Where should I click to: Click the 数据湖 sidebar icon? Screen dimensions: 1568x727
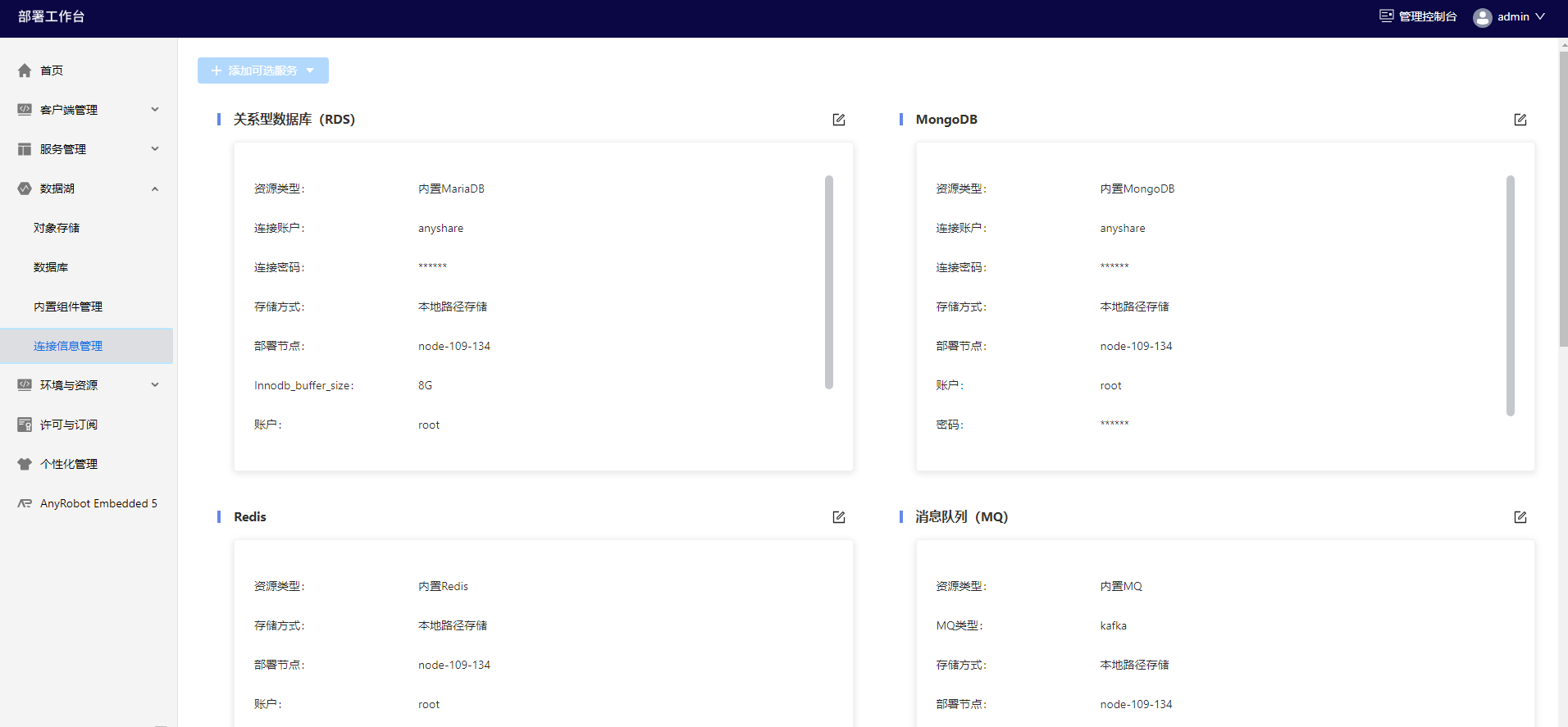point(25,189)
